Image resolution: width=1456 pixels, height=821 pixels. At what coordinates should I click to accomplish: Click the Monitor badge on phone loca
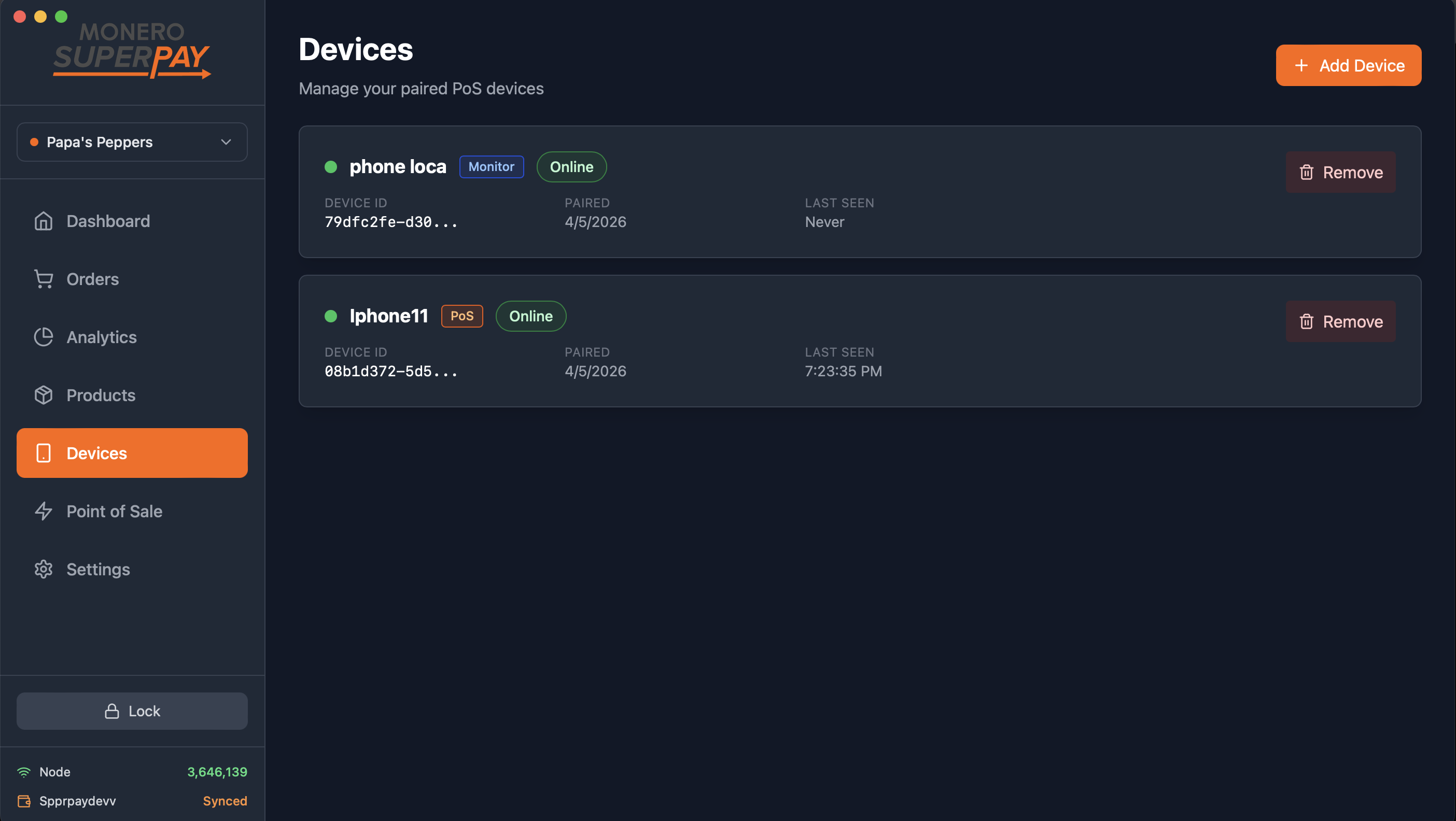point(491,167)
